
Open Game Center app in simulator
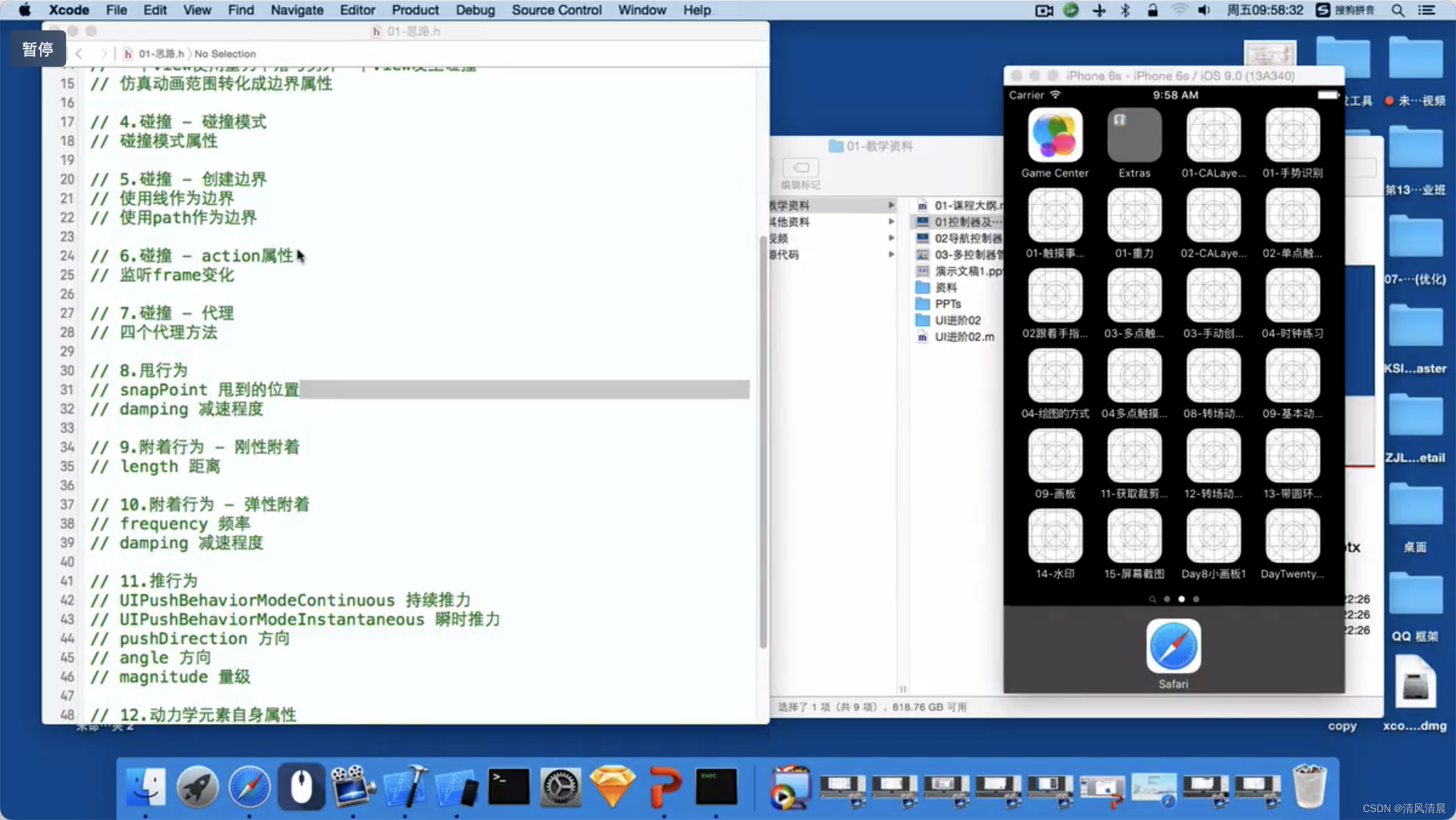[1055, 135]
